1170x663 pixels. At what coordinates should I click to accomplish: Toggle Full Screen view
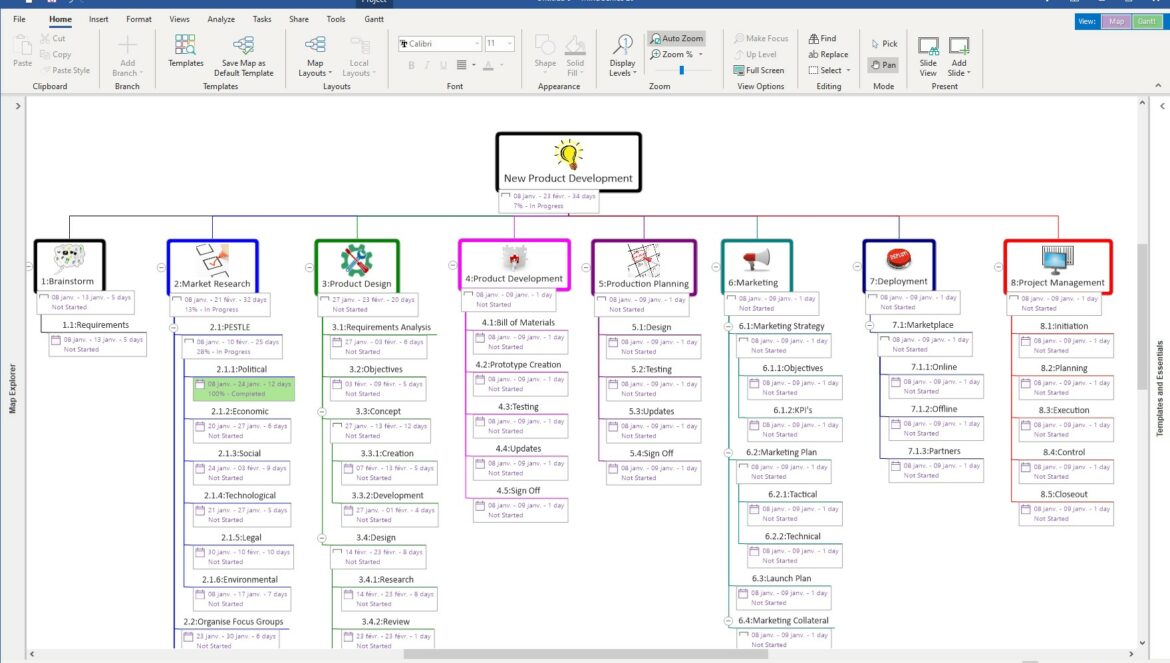click(759, 71)
